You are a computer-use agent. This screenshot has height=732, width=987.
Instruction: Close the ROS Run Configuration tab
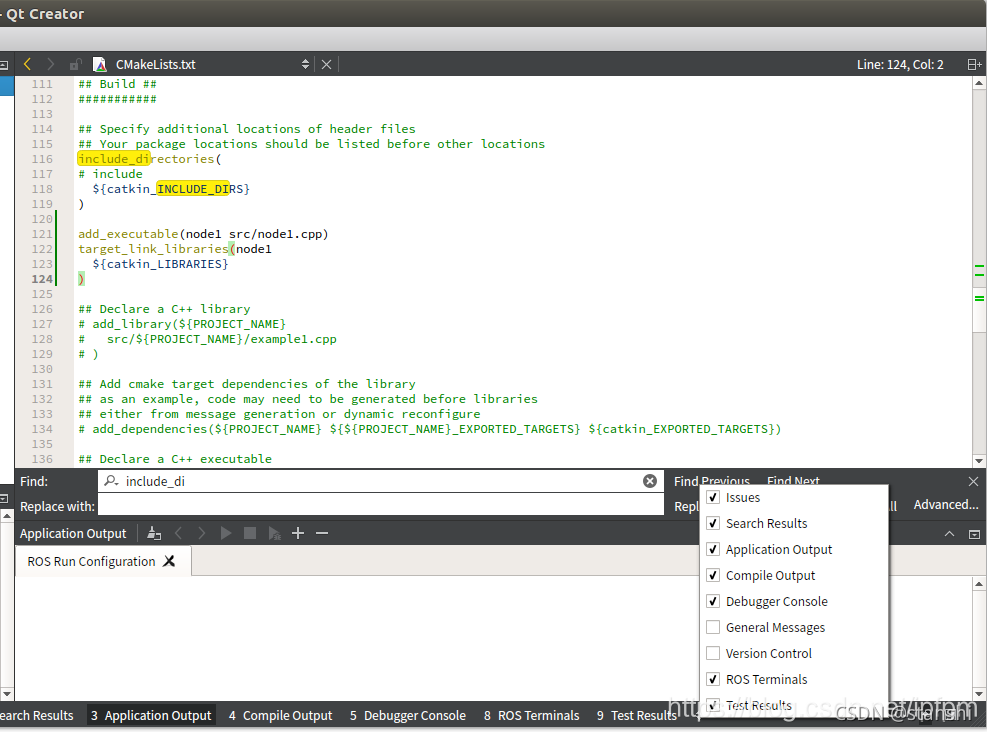pos(169,562)
